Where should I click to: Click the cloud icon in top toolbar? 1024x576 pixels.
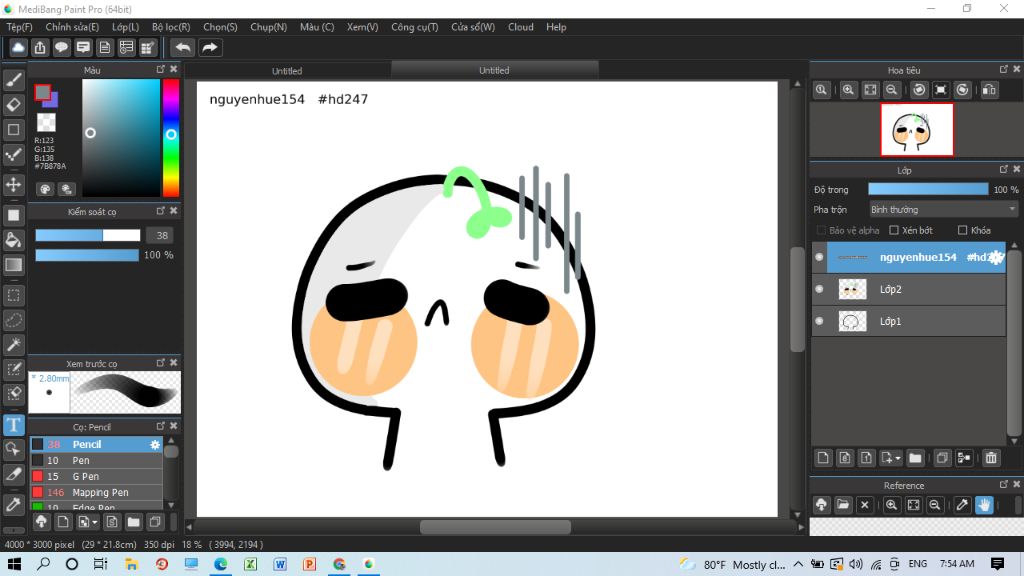18,48
